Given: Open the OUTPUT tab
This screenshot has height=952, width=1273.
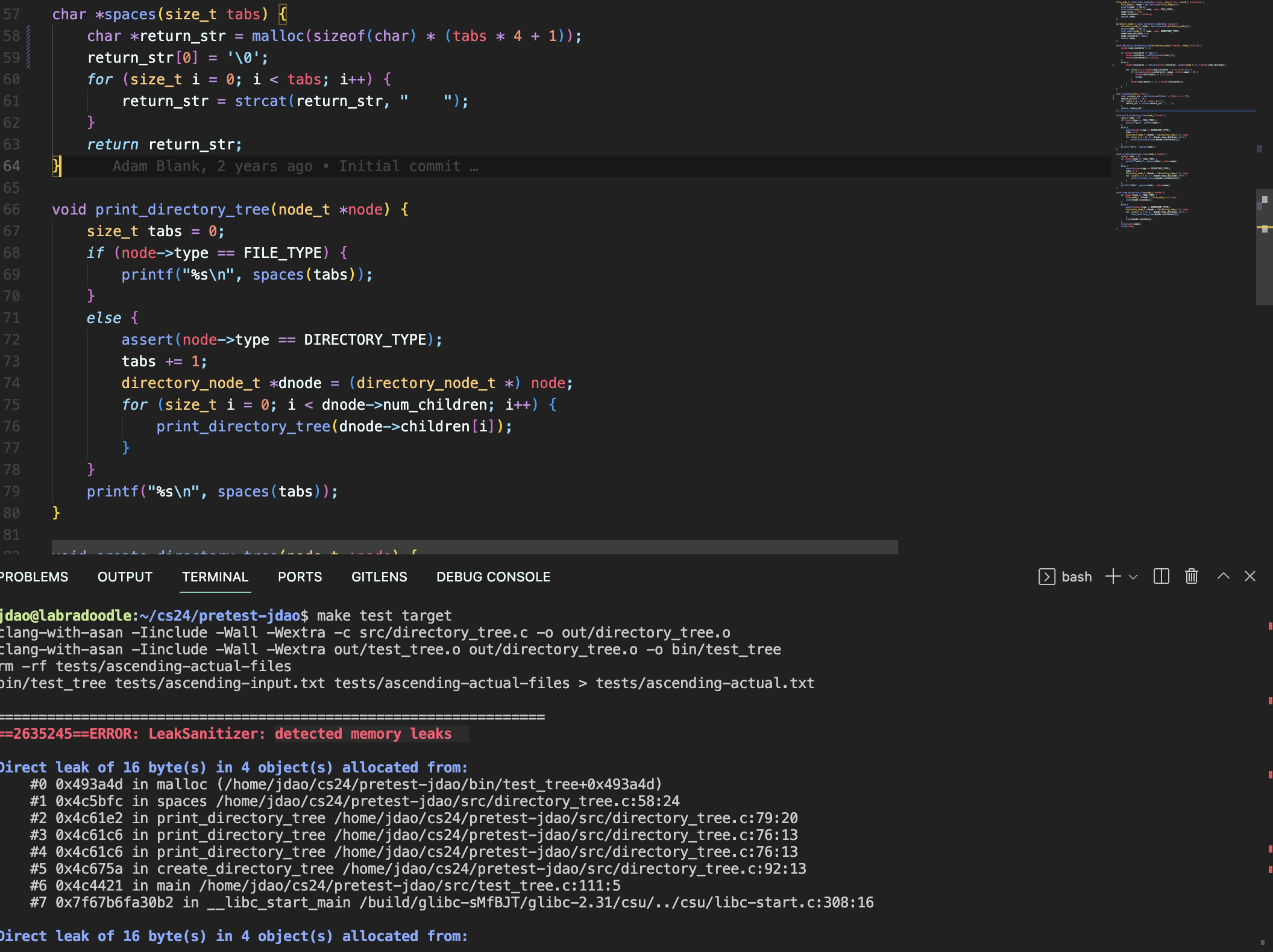Looking at the screenshot, I should pyautogui.click(x=125, y=577).
